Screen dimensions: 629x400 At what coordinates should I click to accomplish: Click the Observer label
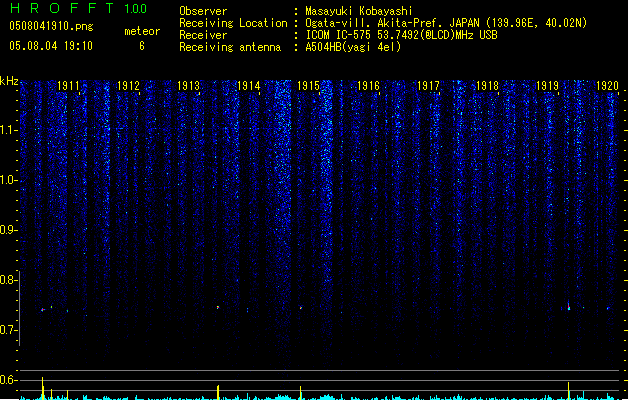203,11
